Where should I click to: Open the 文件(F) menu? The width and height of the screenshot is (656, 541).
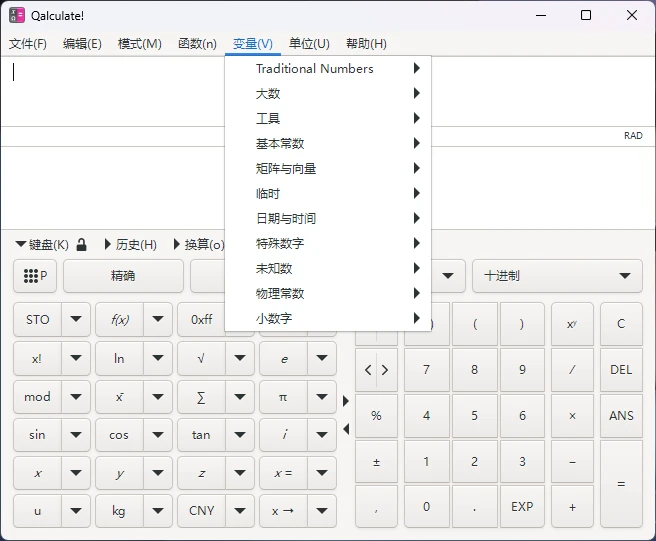[x=28, y=44]
